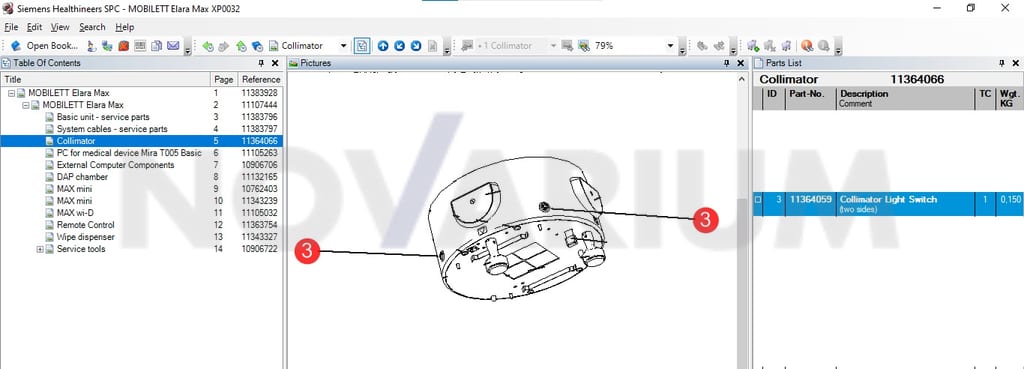The image size is (1024, 369).
Task: Select PC for medical device Mira T005 Basic
Action: coord(129,153)
